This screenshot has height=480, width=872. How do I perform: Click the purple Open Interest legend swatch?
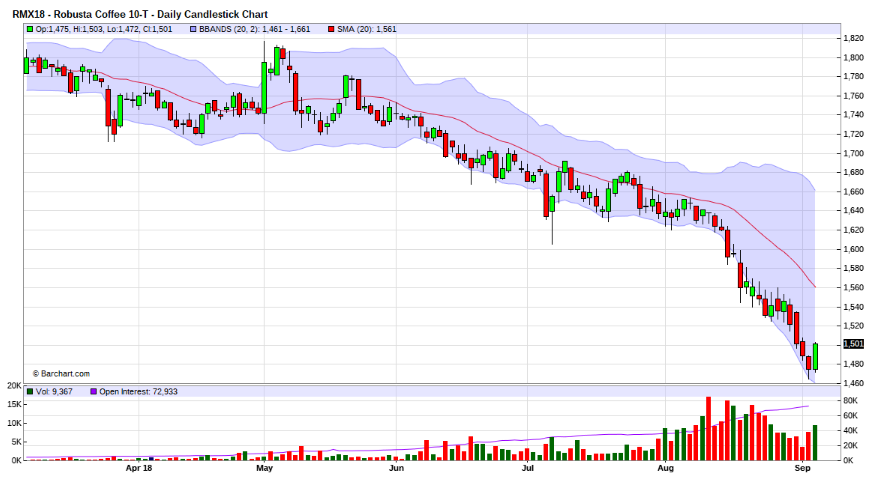coord(93,392)
